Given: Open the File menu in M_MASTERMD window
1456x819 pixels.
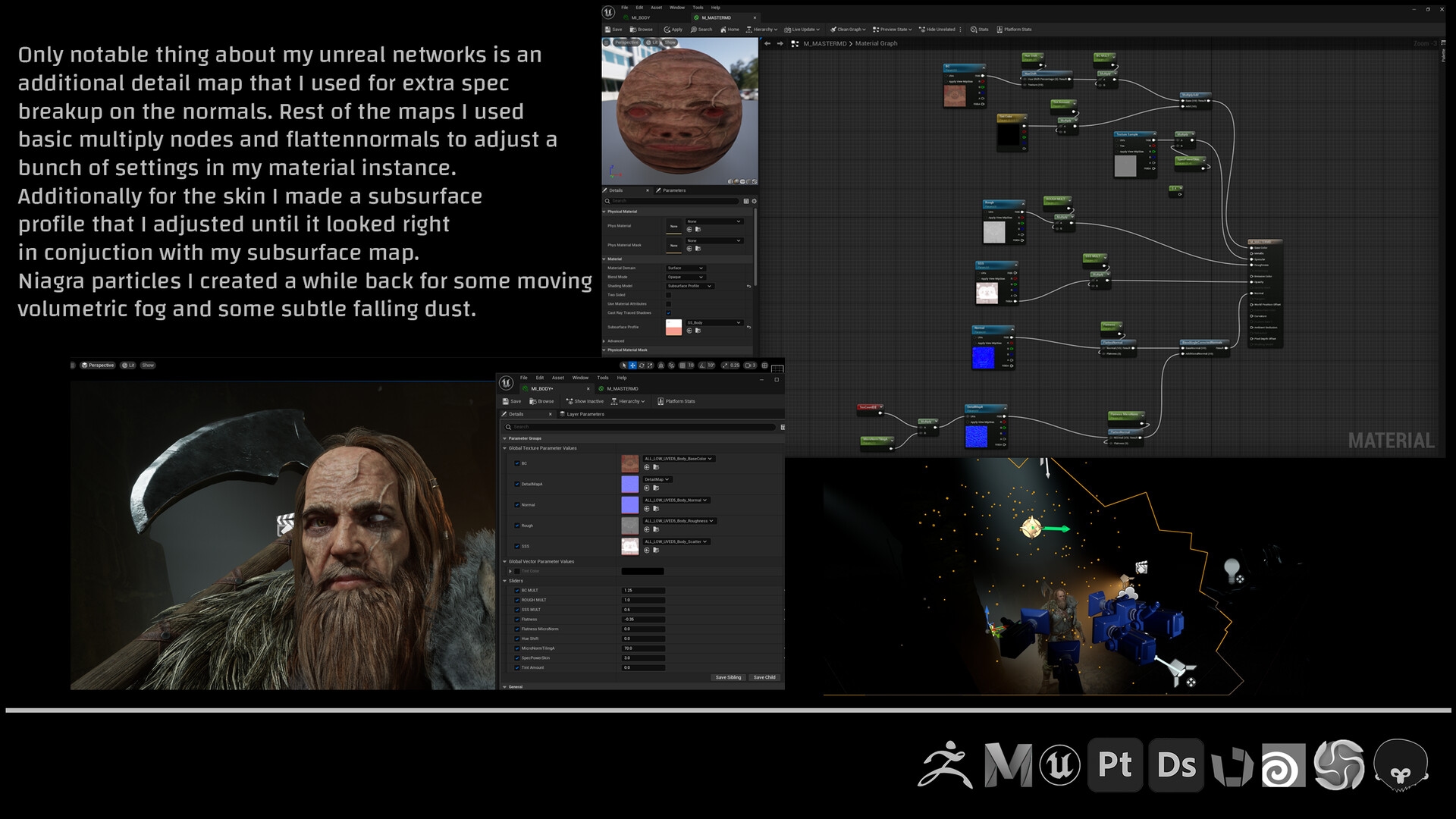Looking at the screenshot, I should point(625,8).
